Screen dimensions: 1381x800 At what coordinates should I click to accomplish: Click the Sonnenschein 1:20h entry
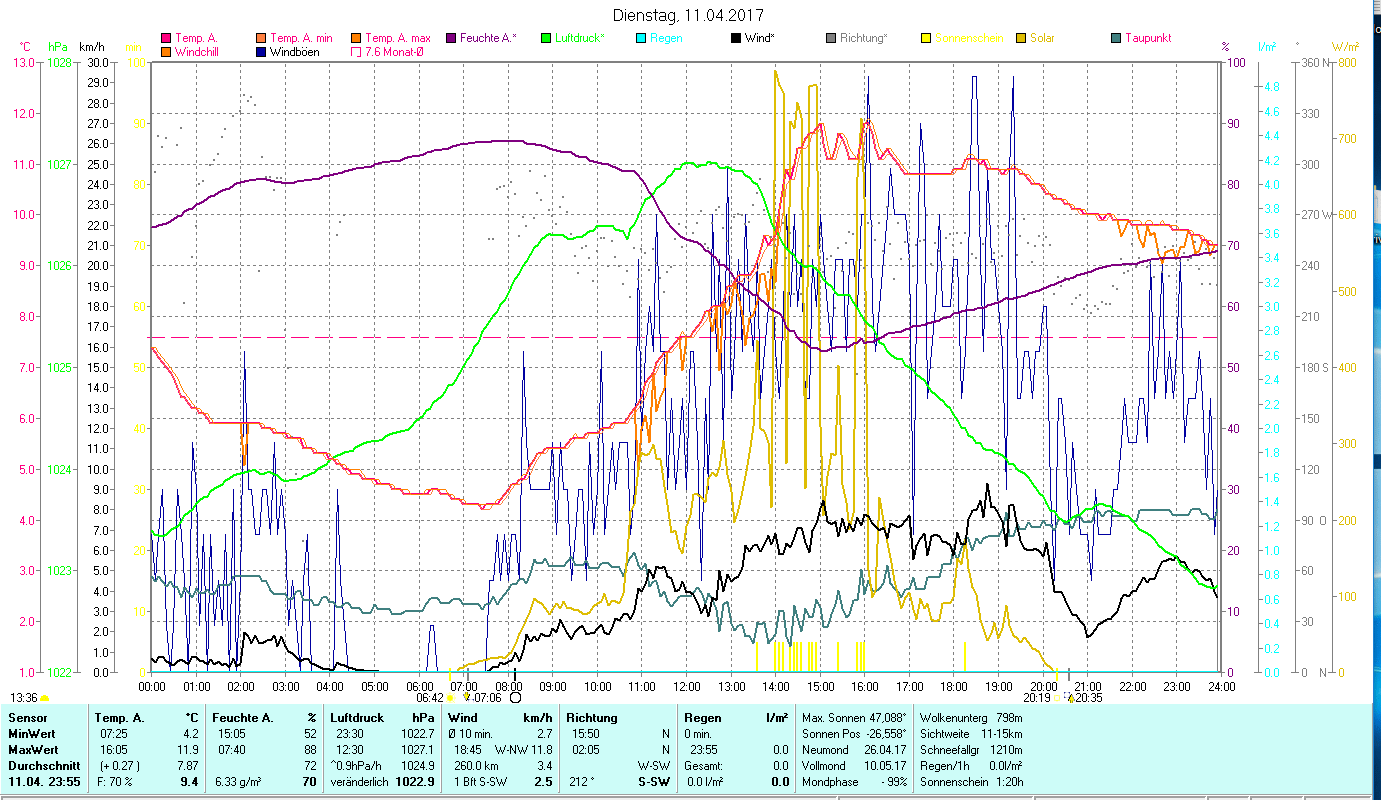(x=970, y=782)
